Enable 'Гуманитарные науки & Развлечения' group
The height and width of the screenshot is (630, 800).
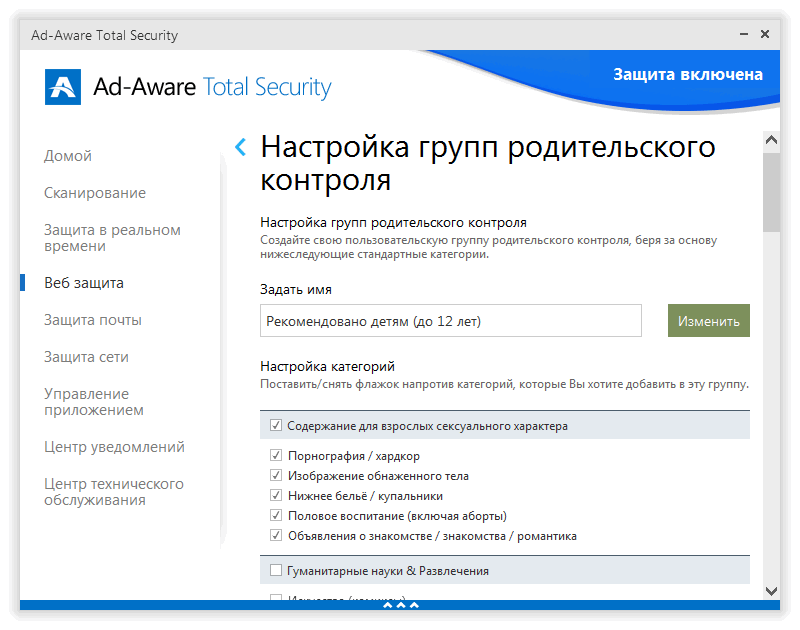[275, 568]
